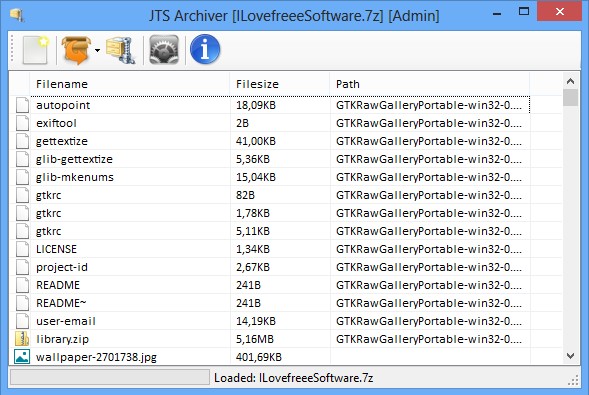Viewport: 589px width, 395px height.
Task: Click the zipped cabinet Compress icon
Action: click(121, 50)
